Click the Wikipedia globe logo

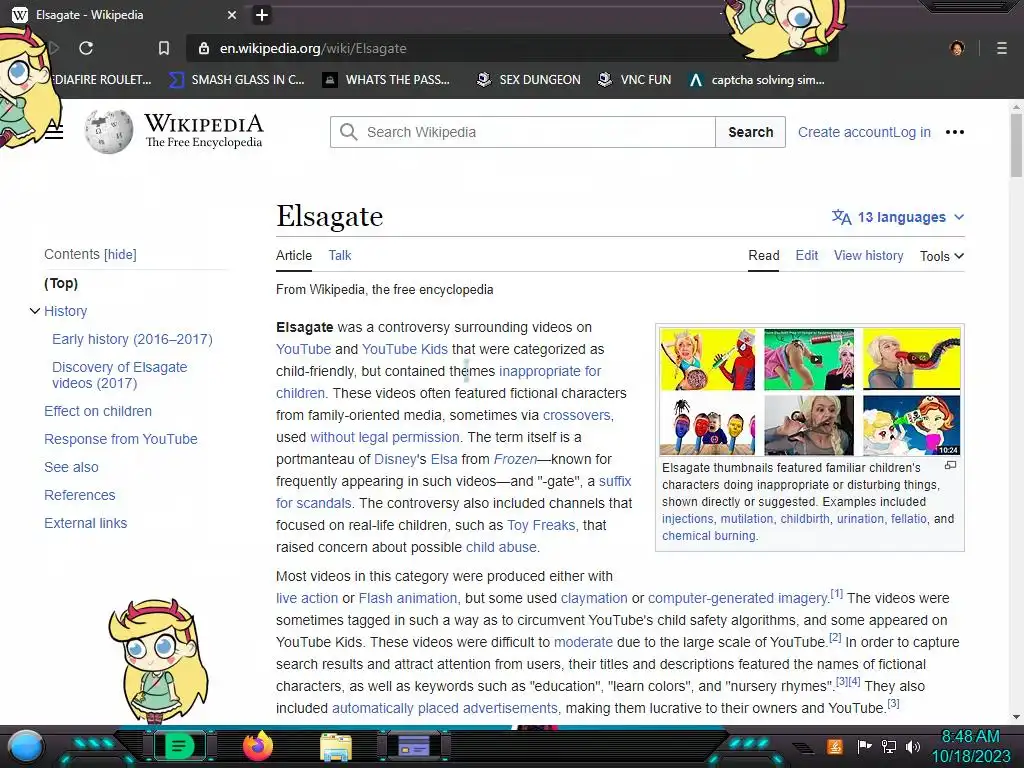(108, 132)
